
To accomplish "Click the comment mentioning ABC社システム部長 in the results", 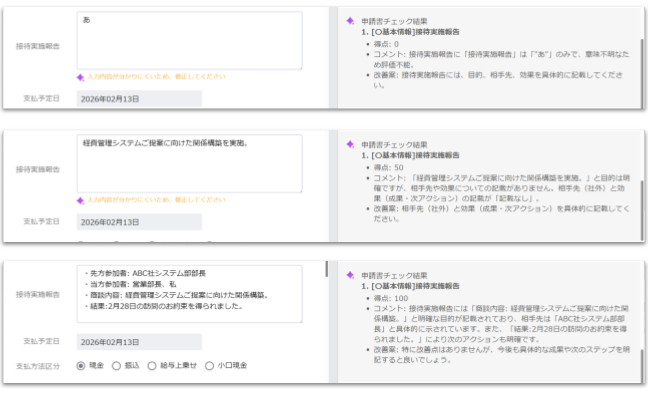I will coord(501,324).
